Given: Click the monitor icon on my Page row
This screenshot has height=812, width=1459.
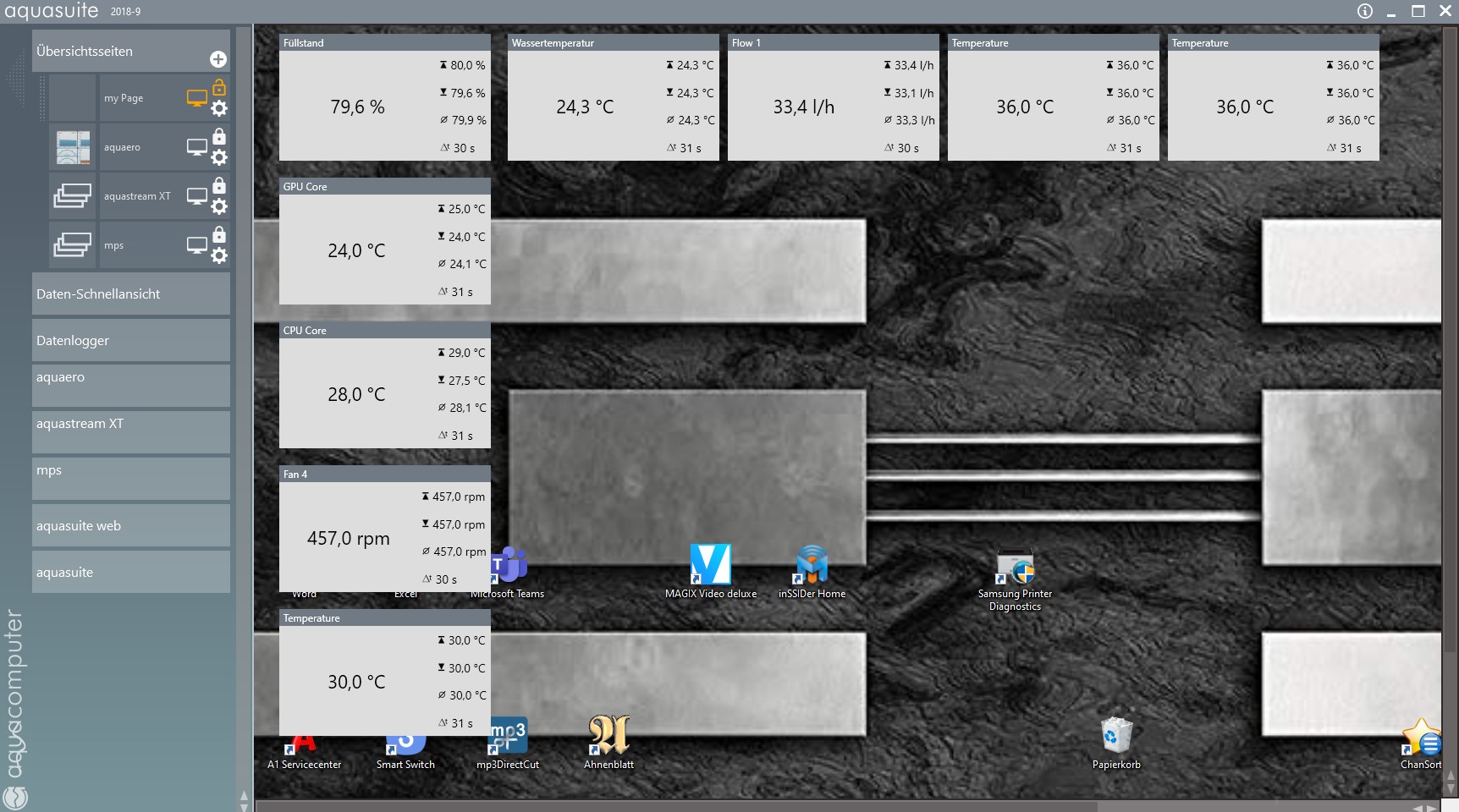Looking at the screenshot, I should coord(197,98).
